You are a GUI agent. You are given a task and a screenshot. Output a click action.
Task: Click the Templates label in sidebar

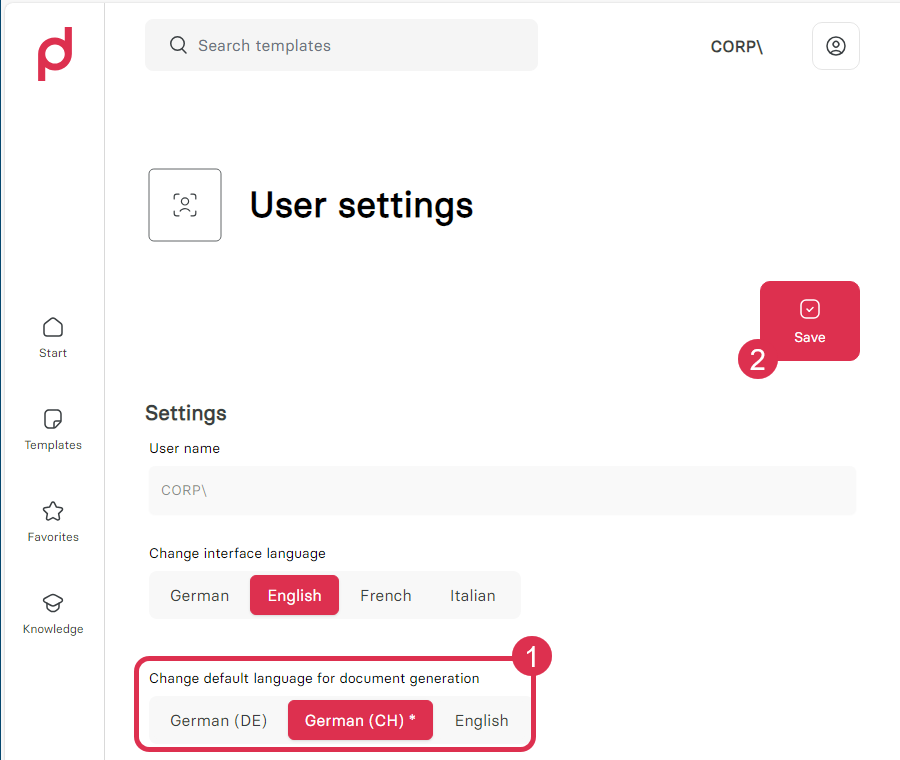click(53, 445)
